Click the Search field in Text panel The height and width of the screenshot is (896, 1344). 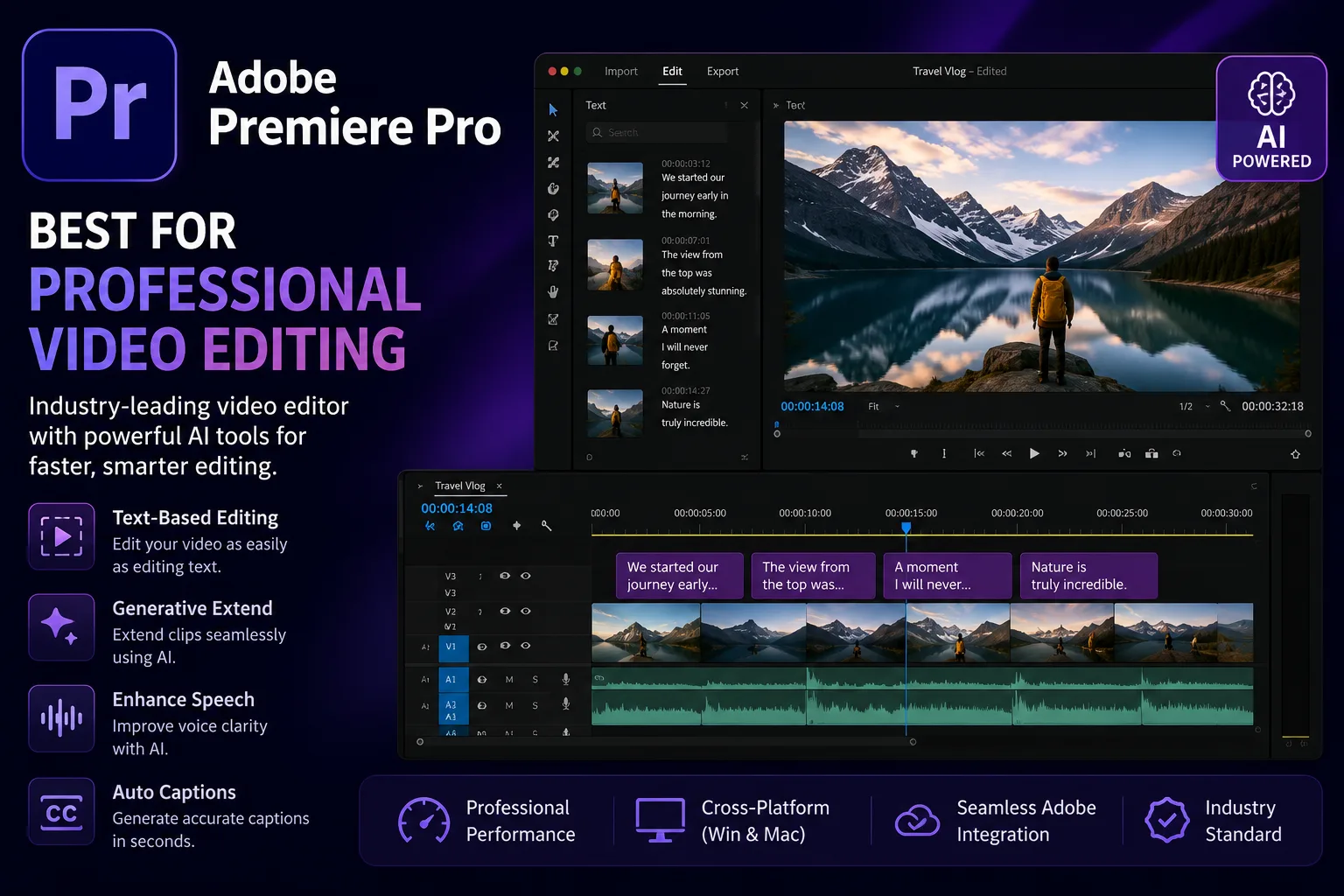[x=656, y=132]
